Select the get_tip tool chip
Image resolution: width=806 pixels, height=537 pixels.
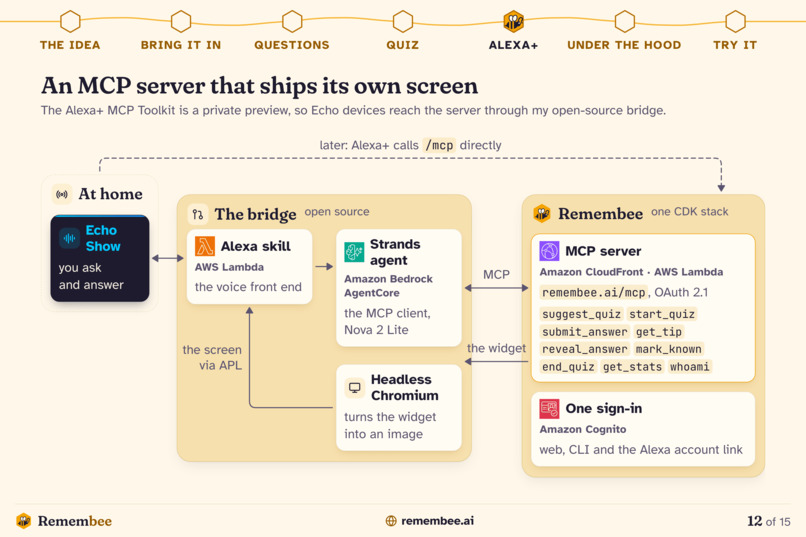[x=659, y=332]
